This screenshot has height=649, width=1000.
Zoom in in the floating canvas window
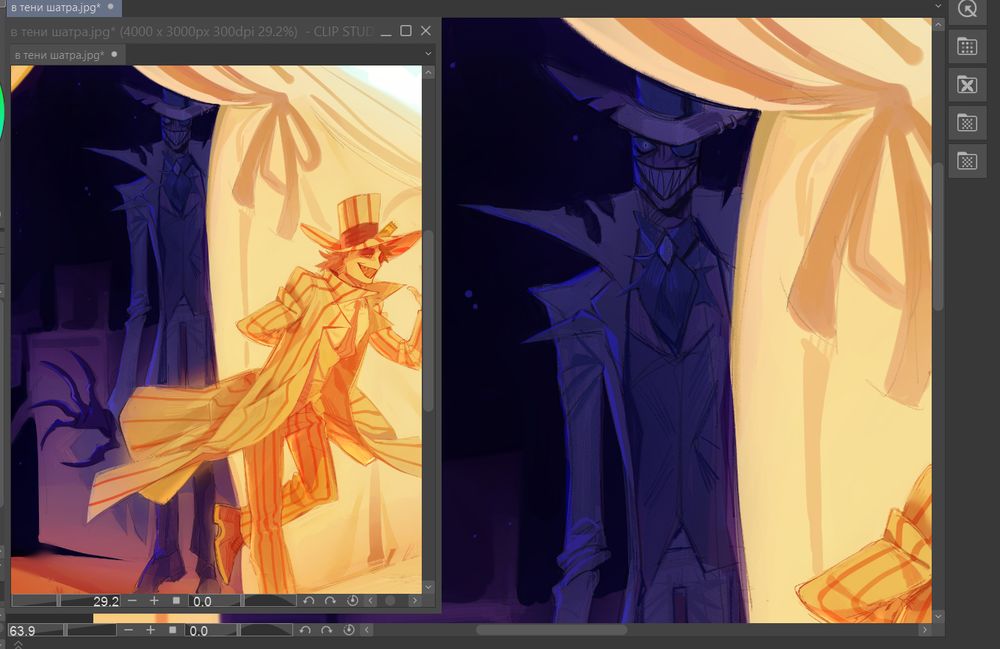[x=154, y=601]
